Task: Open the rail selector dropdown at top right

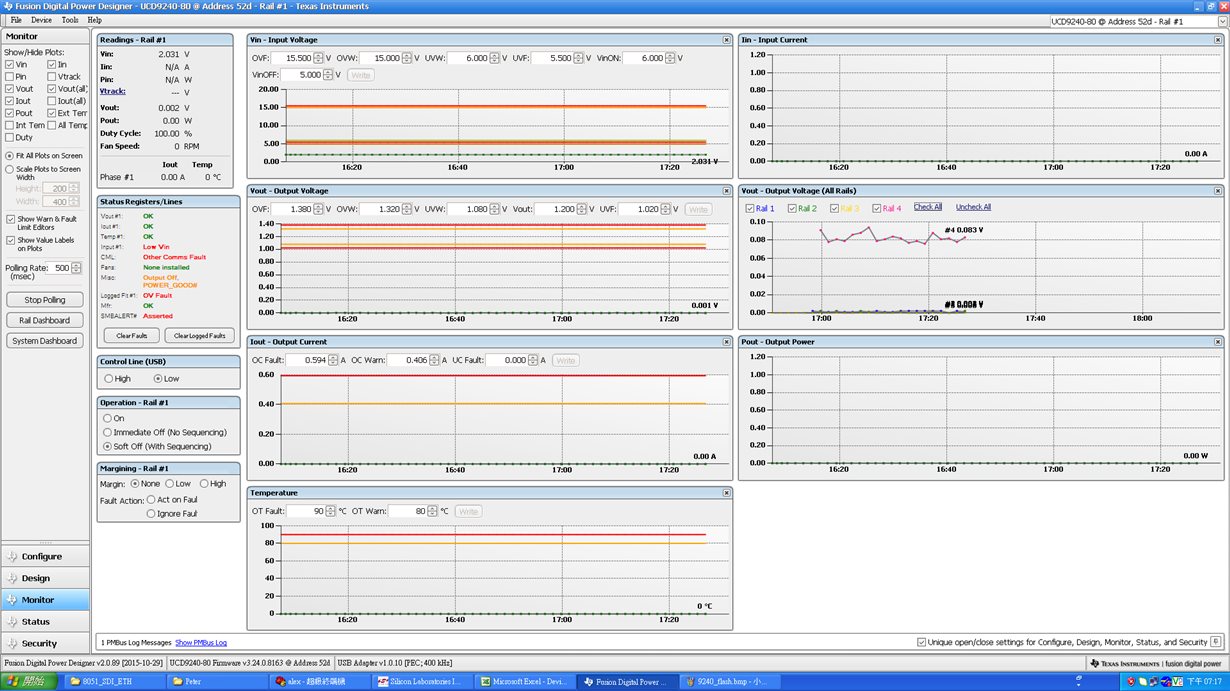Action: coord(1221,21)
